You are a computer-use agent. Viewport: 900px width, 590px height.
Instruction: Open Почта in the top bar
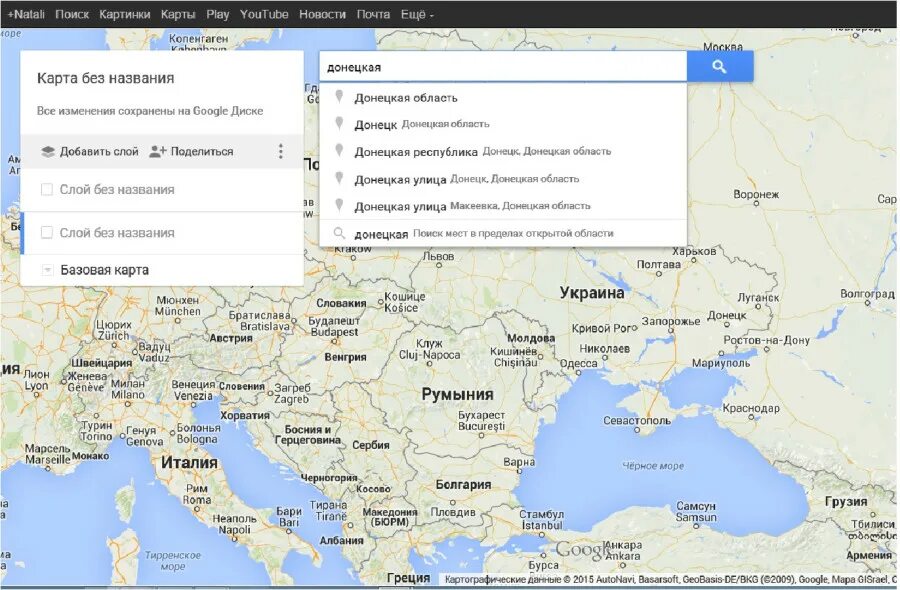373,14
